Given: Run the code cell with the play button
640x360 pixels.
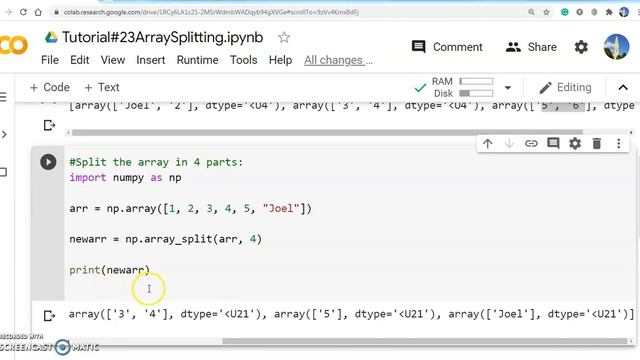Looking at the screenshot, I should pyautogui.click(x=48, y=162).
